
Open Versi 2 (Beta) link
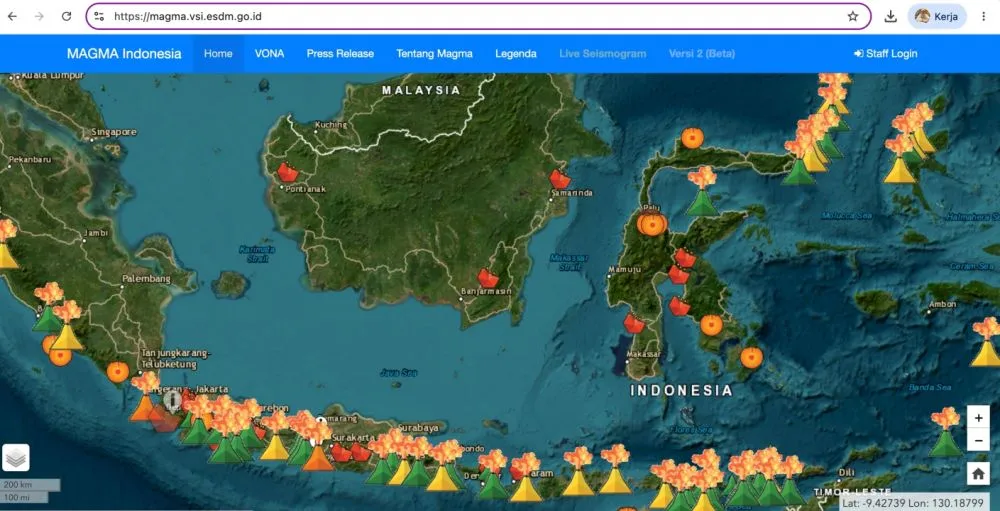(x=702, y=54)
